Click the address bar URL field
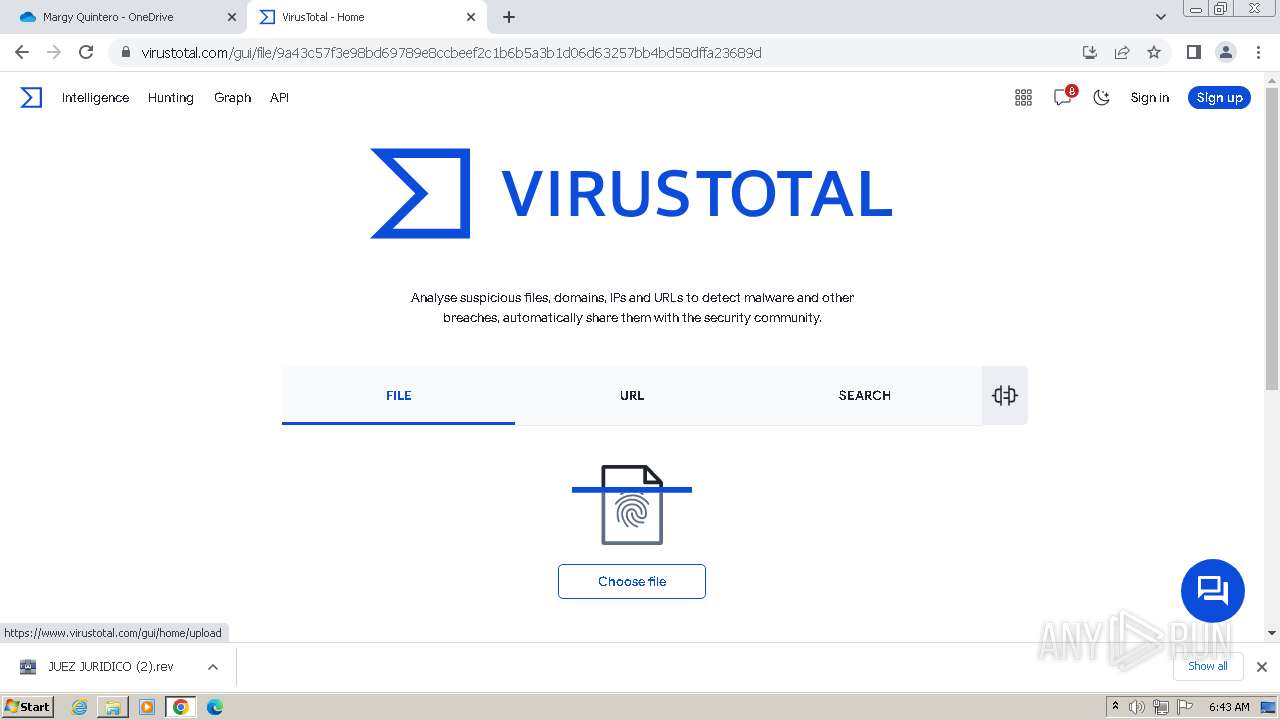 600,53
